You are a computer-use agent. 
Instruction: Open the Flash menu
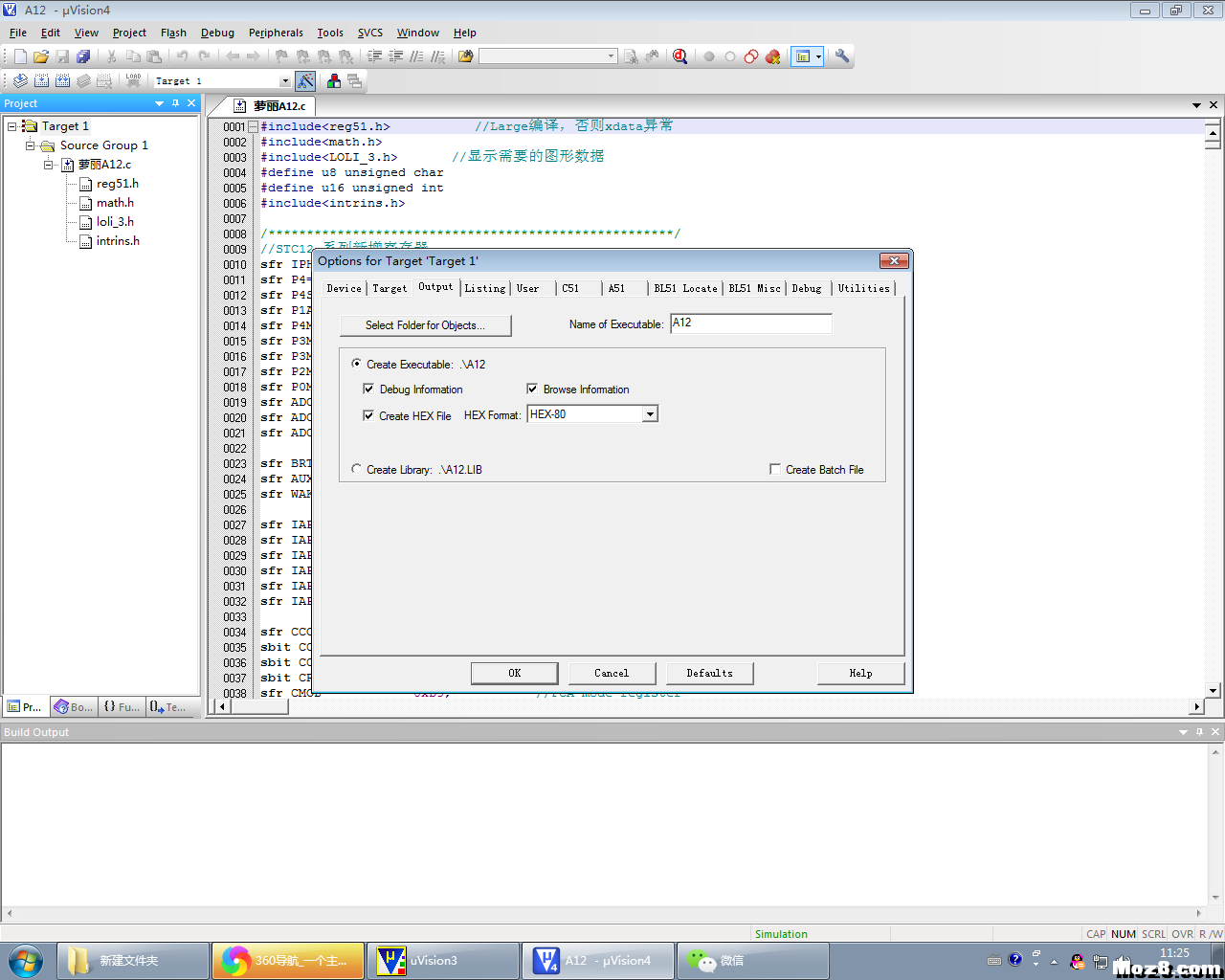tap(173, 33)
